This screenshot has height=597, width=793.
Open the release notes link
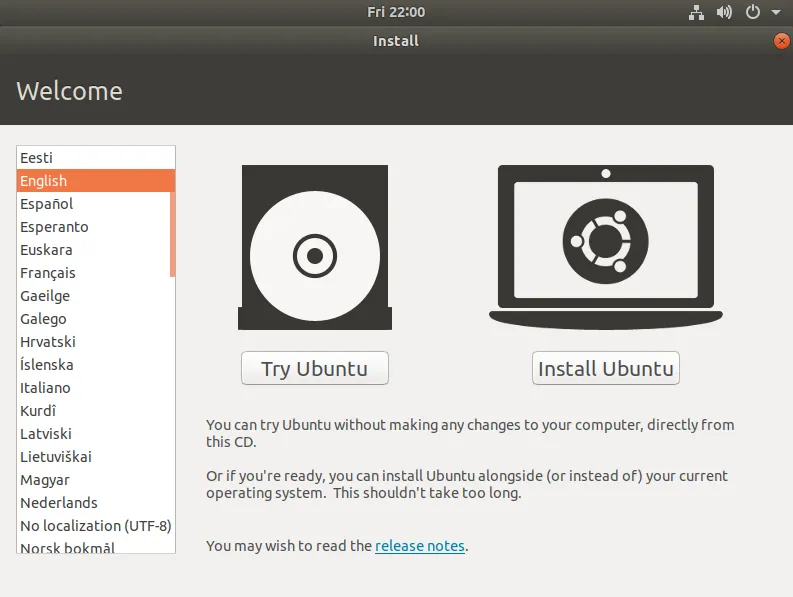tap(420, 546)
